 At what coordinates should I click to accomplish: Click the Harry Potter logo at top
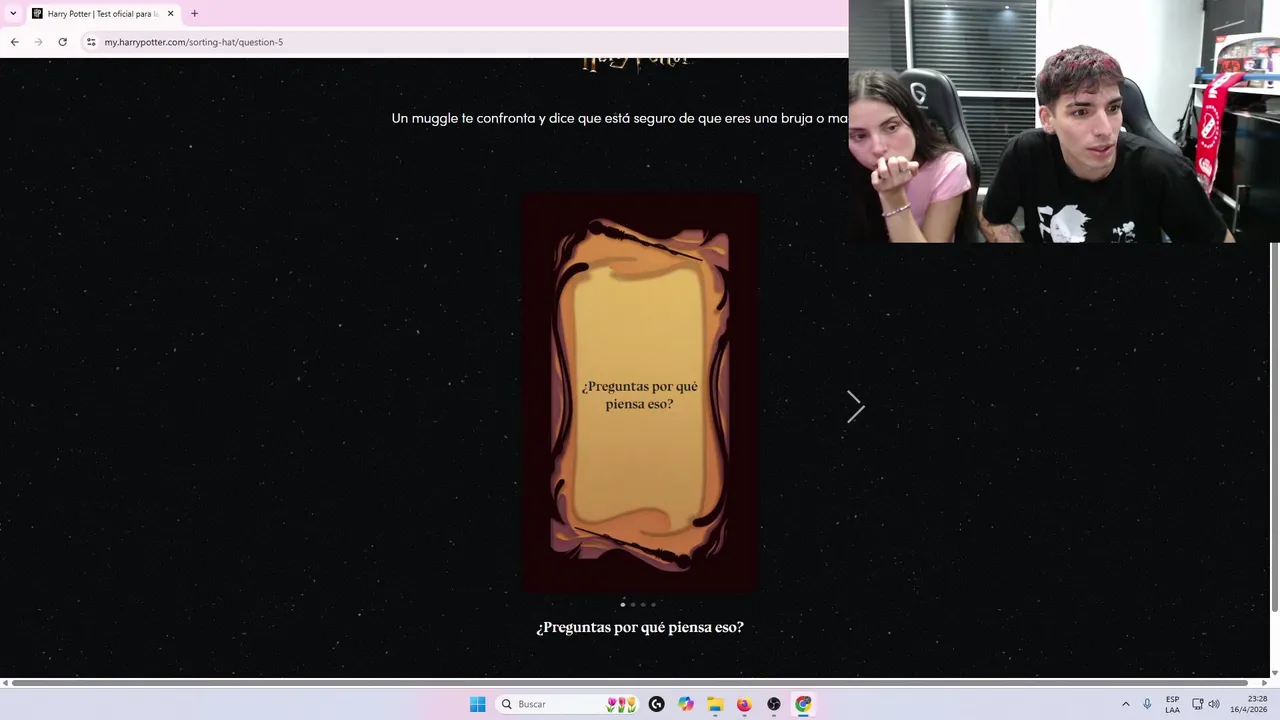click(637, 64)
